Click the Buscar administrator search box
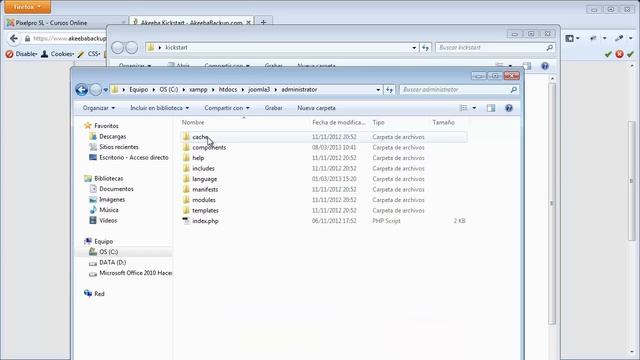This screenshot has height=360, width=640. click(459, 90)
